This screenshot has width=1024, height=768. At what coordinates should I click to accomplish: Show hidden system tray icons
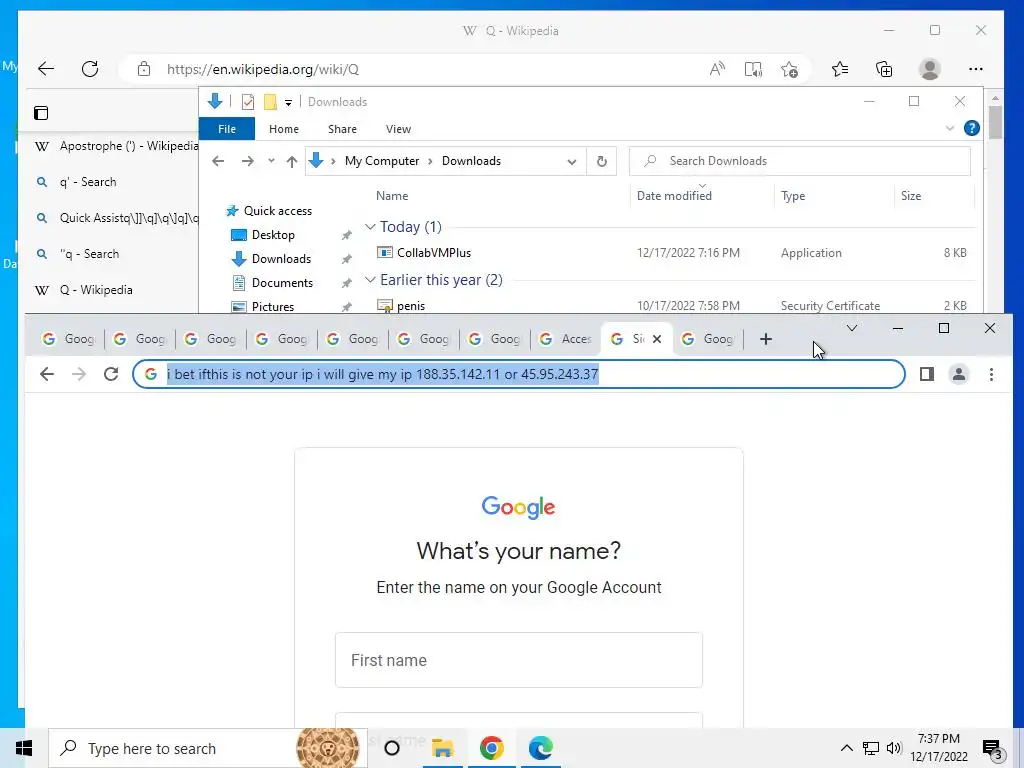pyautogui.click(x=846, y=748)
